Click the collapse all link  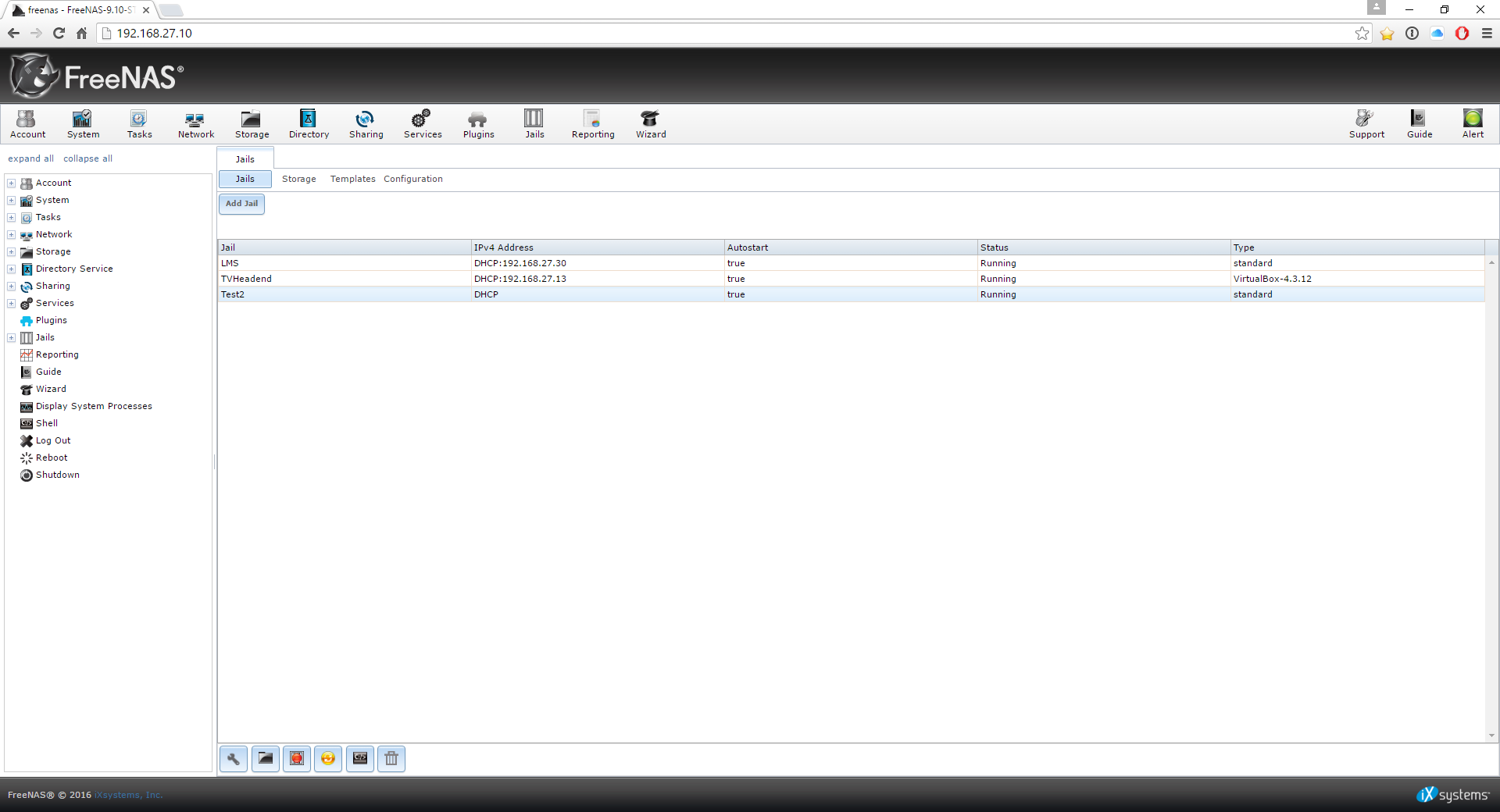coord(87,158)
